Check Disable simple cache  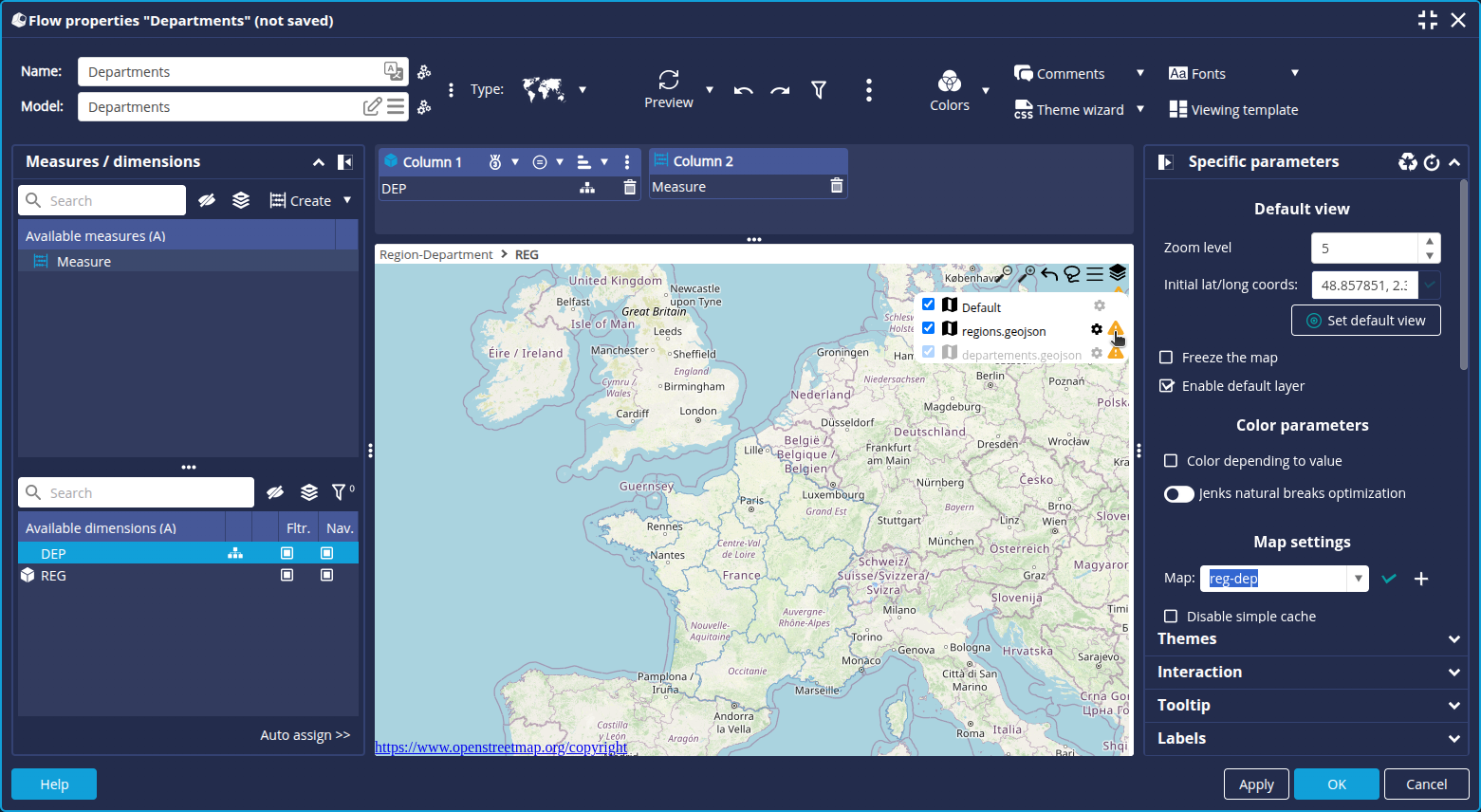(x=1171, y=617)
